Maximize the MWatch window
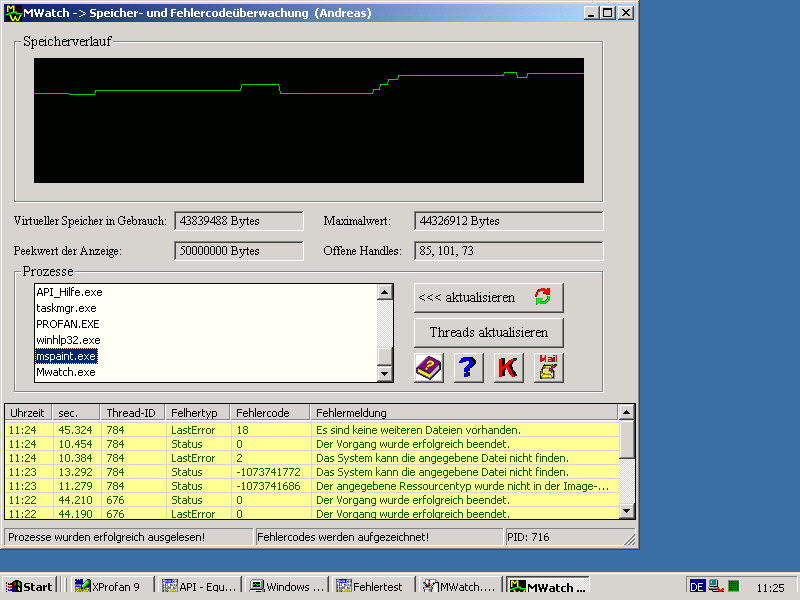This screenshot has width=800, height=600. click(608, 13)
